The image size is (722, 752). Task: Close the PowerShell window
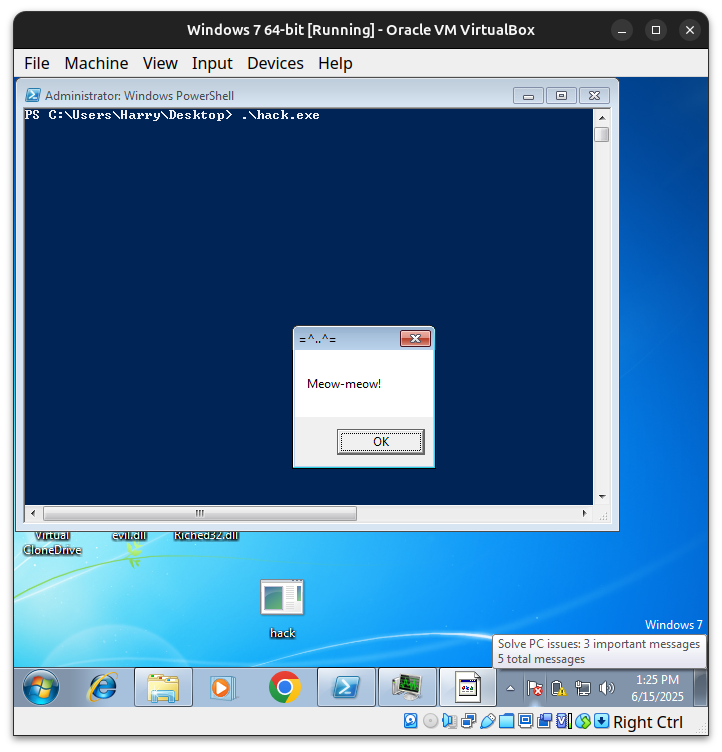pyautogui.click(x=594, y=96)
